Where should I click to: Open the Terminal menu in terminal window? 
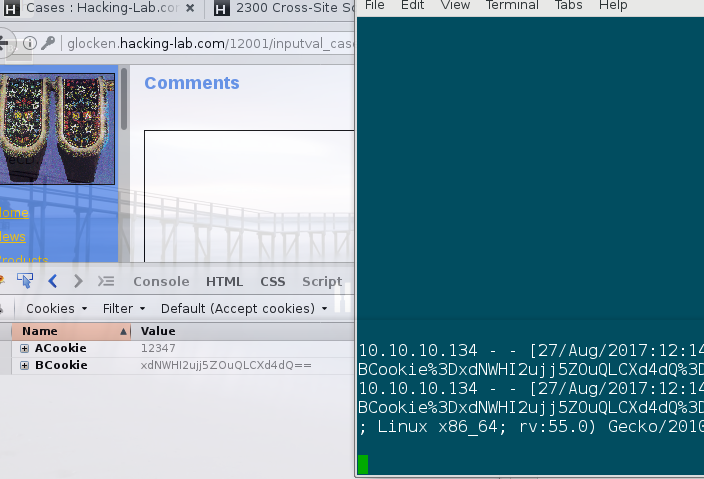512,5
